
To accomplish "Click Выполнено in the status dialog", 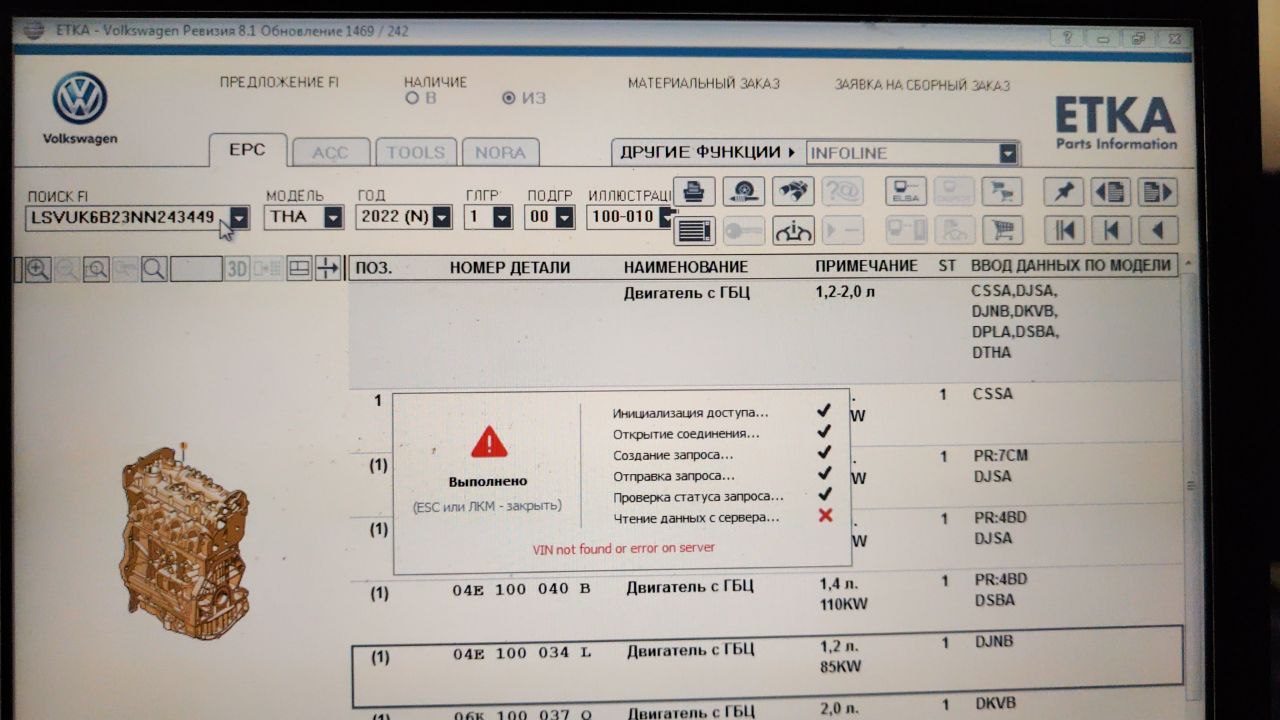I will point(487,481).
